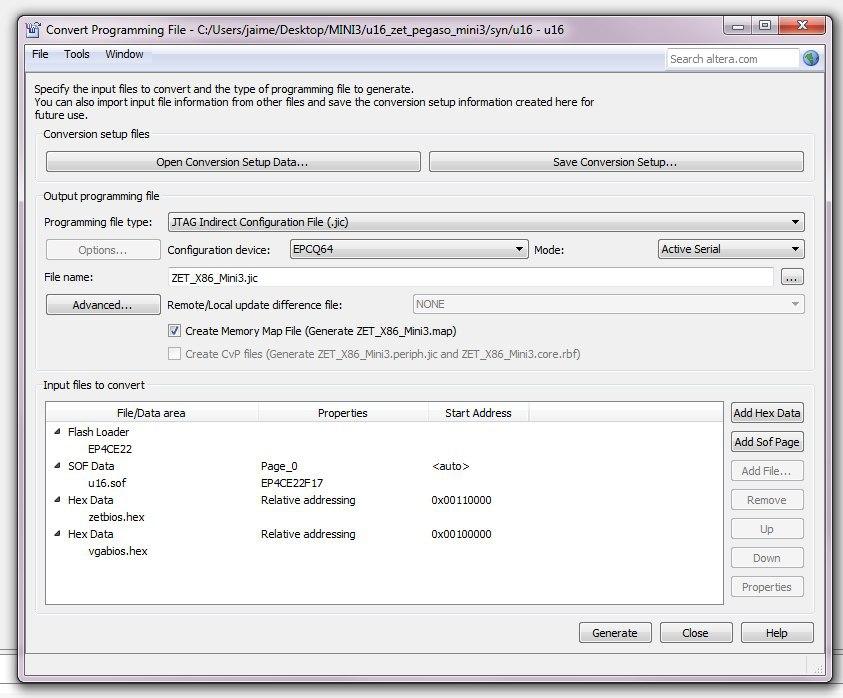Select u16.sof in the input files list
Screen dimensions: 843x698
(x=107, y=483)
